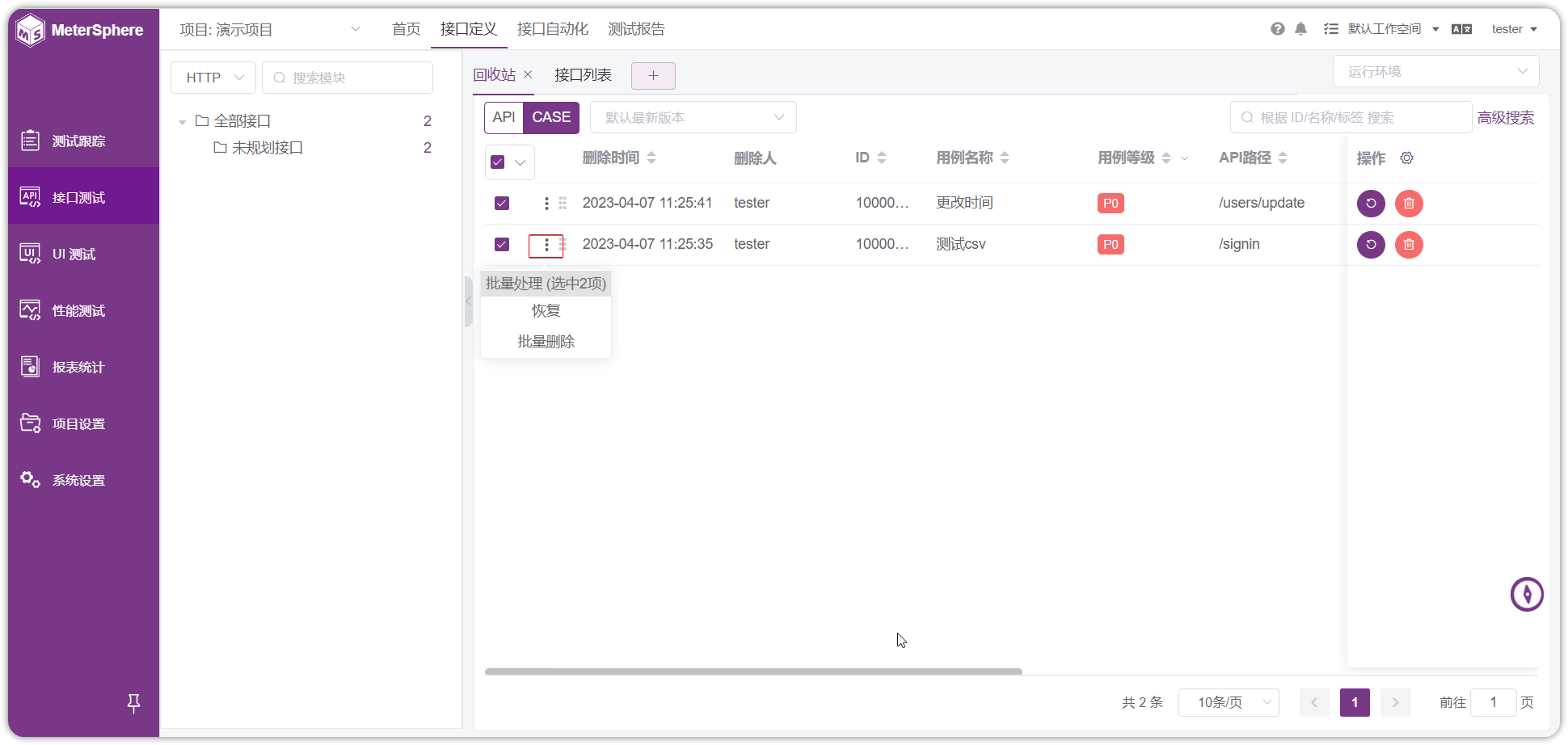This screenshot has height=745, width=1568.
Task: Switch to the 接口列表 tab
Action: (x=583, y=74)
